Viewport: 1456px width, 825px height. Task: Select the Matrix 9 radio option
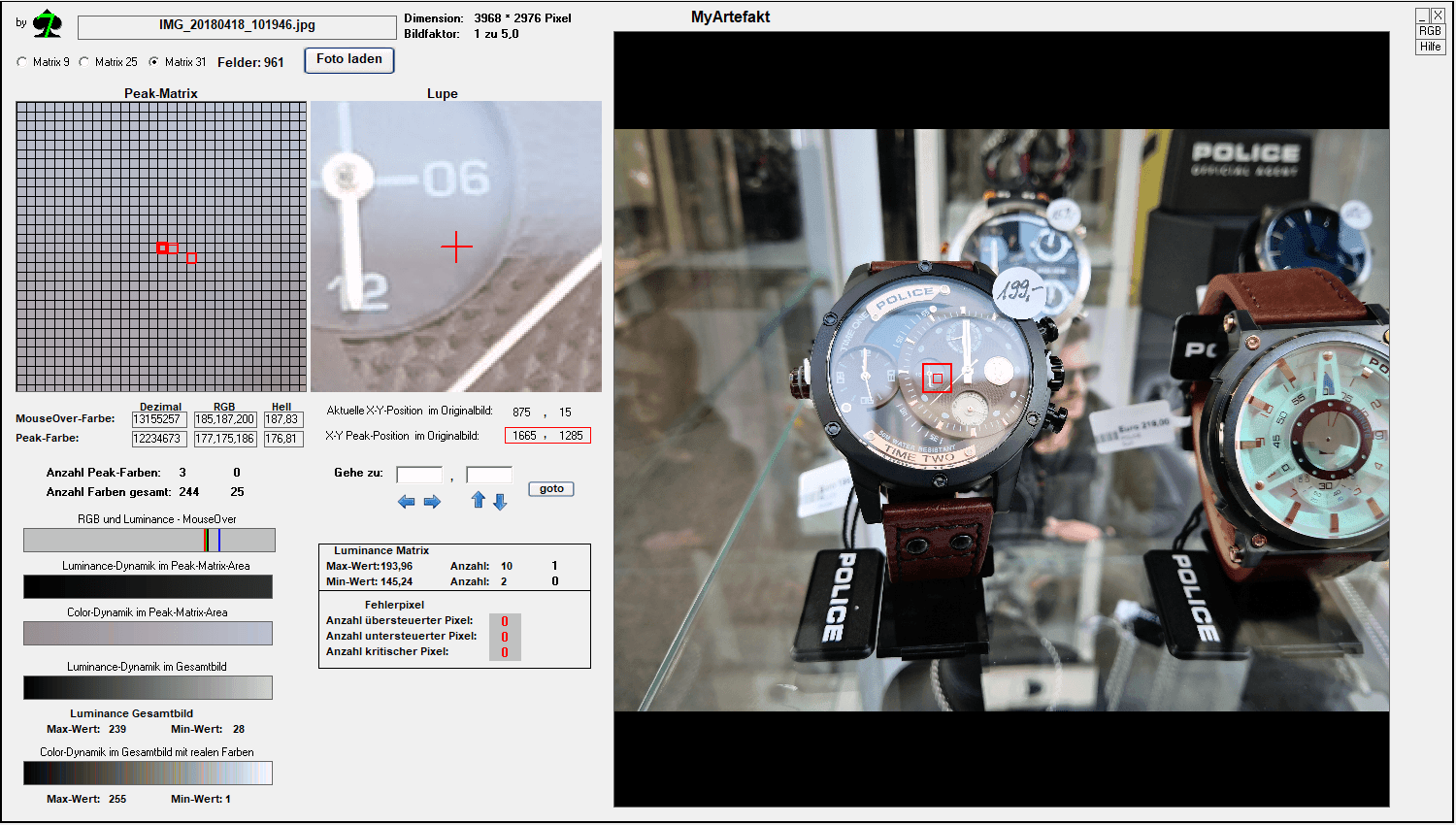click(22, 62)
